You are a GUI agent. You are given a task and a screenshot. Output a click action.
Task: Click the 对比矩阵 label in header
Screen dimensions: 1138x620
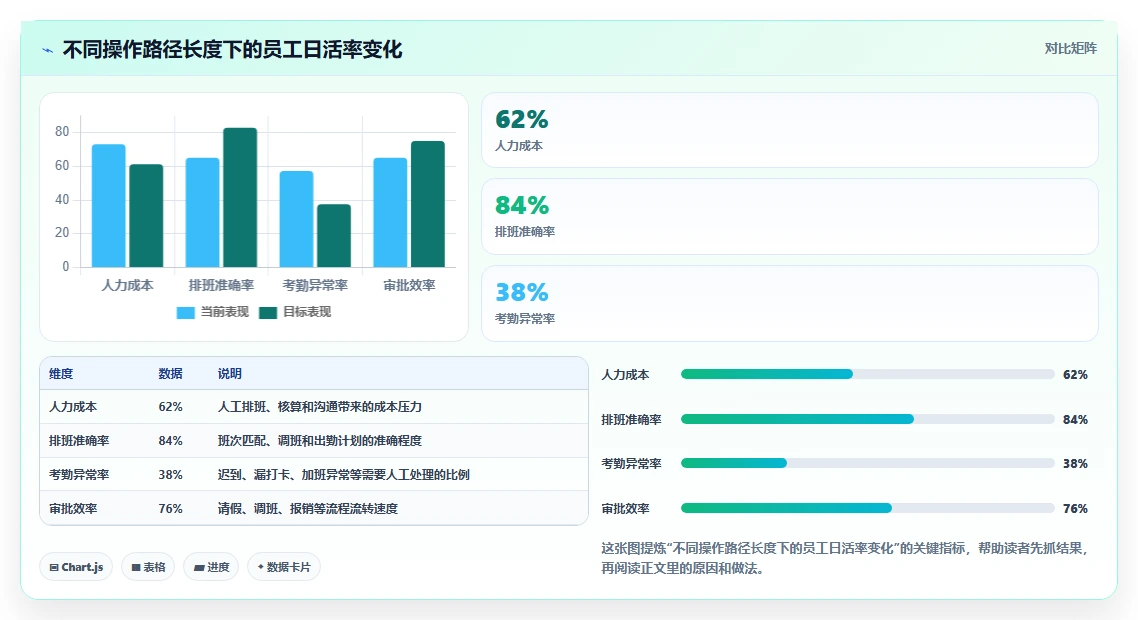coord(1071,48)
